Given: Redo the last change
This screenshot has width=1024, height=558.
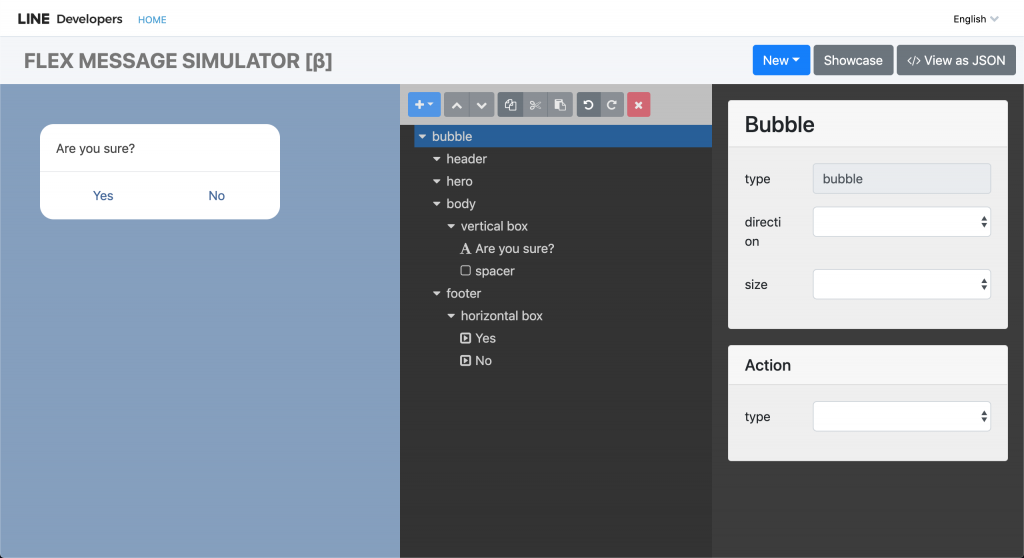Looking at the screenshot, I should [612, 105].
